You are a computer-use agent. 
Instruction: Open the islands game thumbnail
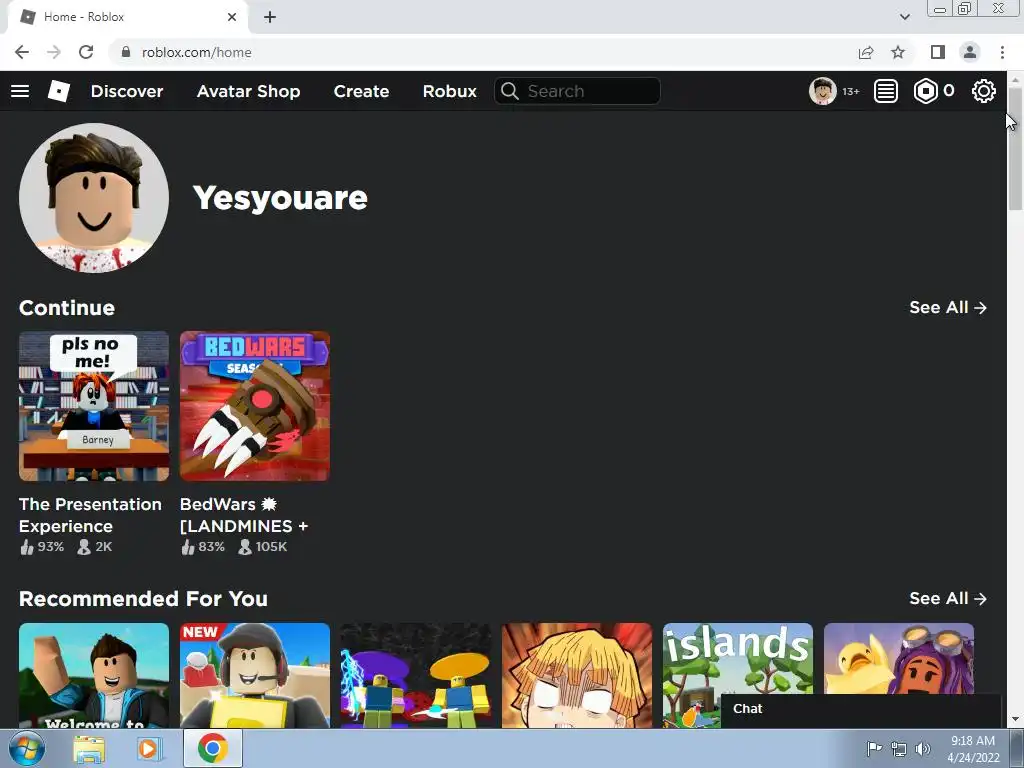pyautogui.click(x=738, y=658)
